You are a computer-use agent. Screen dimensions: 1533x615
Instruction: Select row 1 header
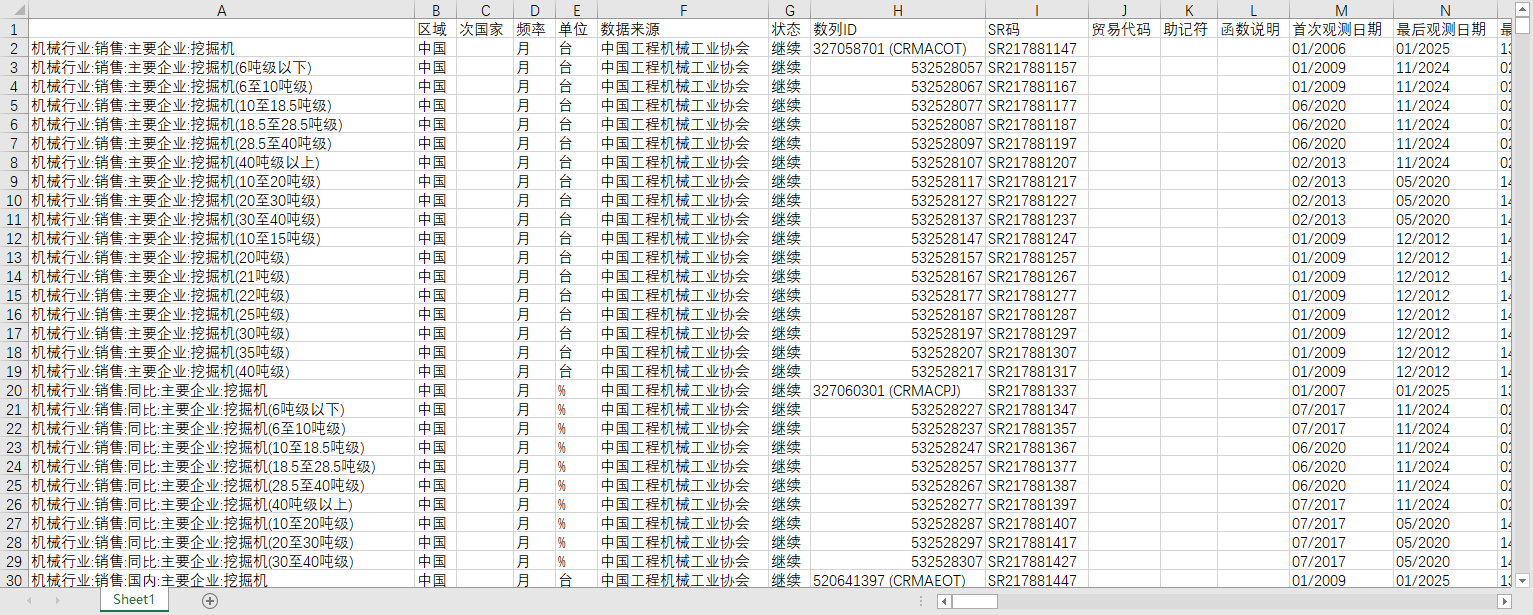pyautogui.click(x=14, y=29)
